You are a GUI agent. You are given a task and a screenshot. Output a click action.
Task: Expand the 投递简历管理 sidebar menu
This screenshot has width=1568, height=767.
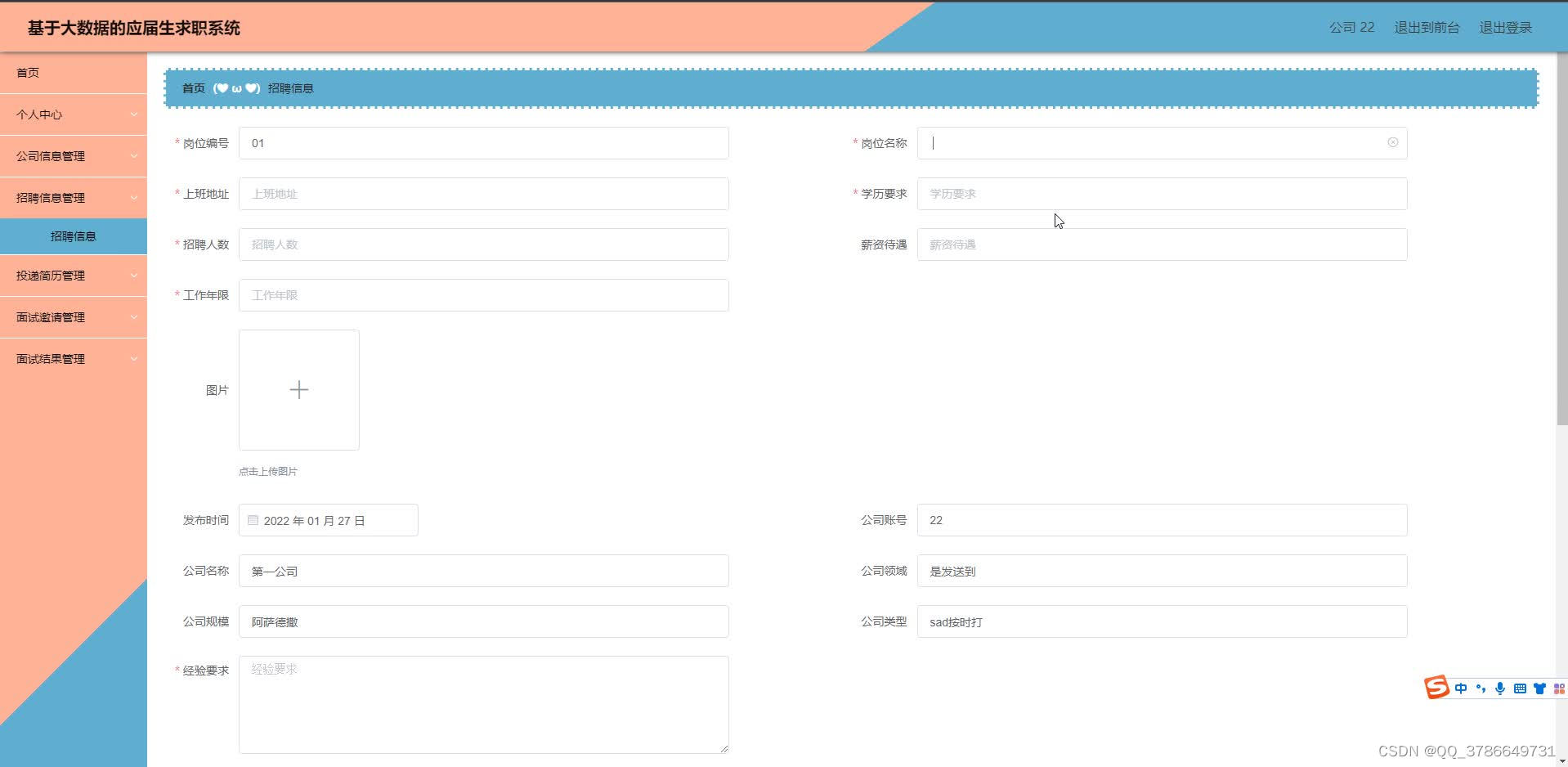pos(74,276)
